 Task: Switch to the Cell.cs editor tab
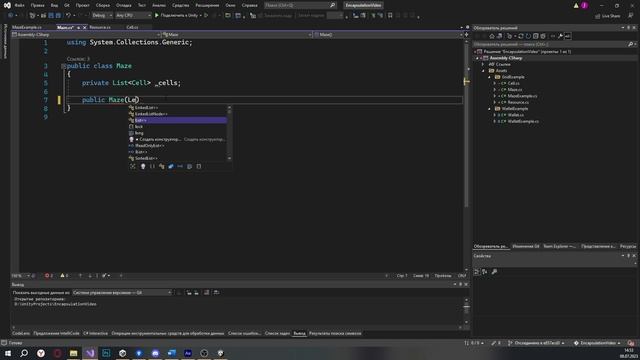(x=132, y=27)
